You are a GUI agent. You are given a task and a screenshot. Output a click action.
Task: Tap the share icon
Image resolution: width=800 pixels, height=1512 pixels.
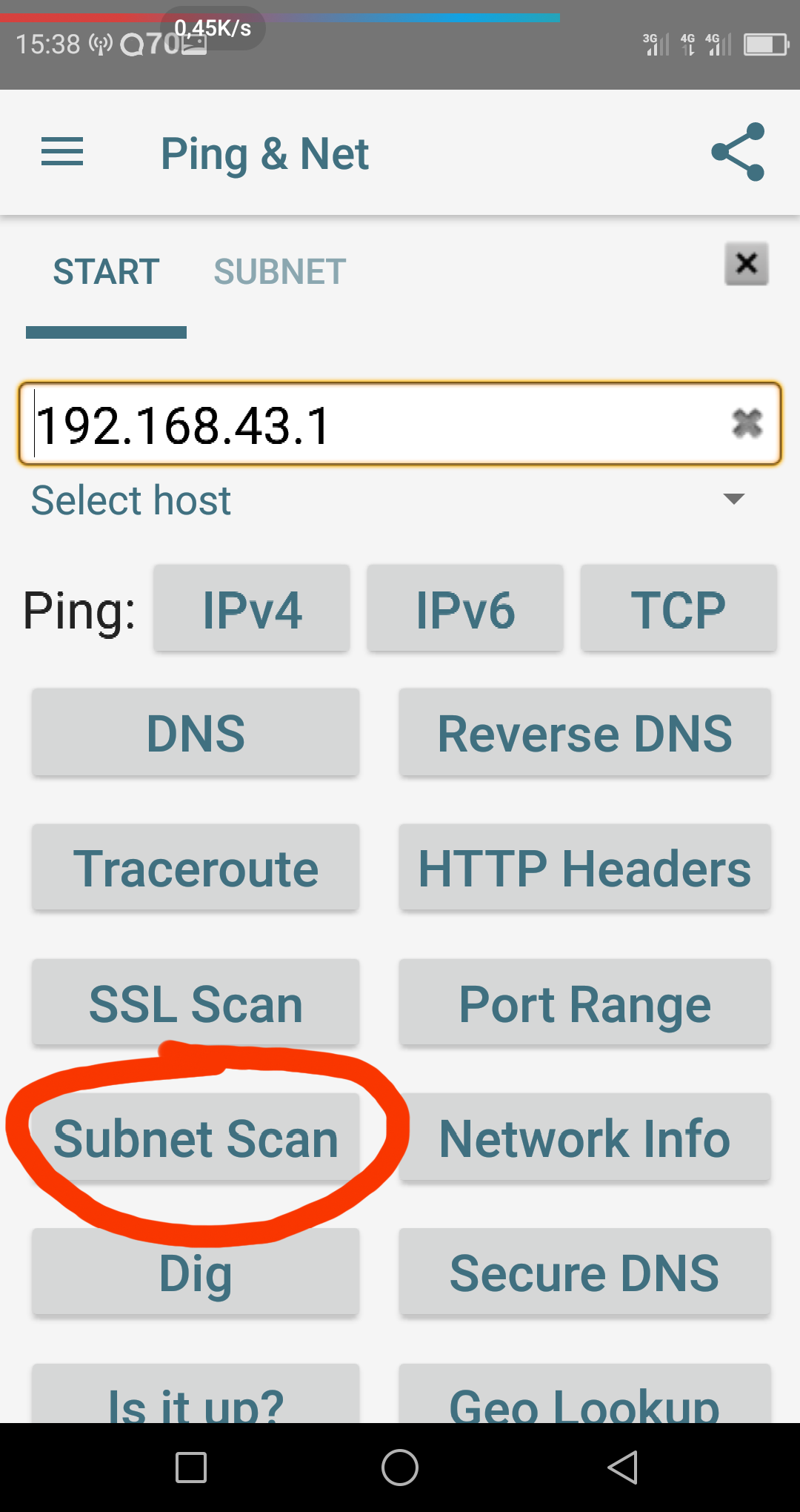point(737,152)
